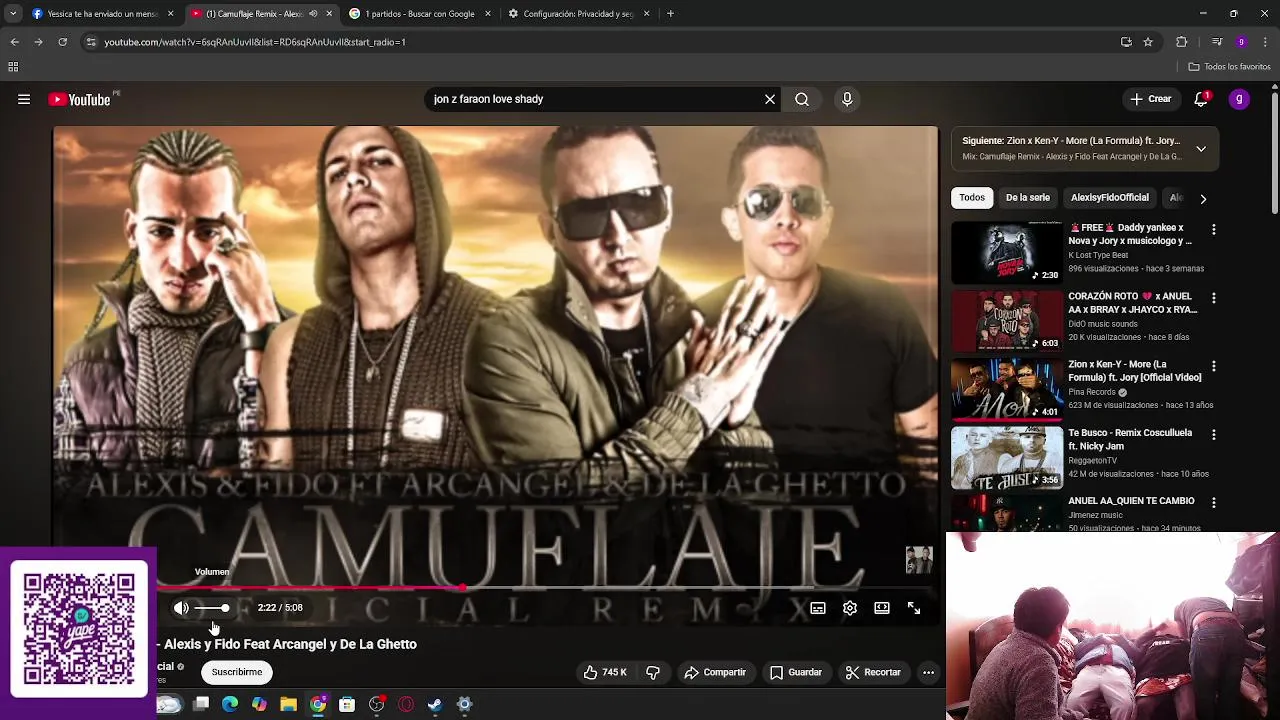Mute the video with the volume icon
This screenshot has width=1280, height=720.
pyautogui.click(x=181, y=608)
